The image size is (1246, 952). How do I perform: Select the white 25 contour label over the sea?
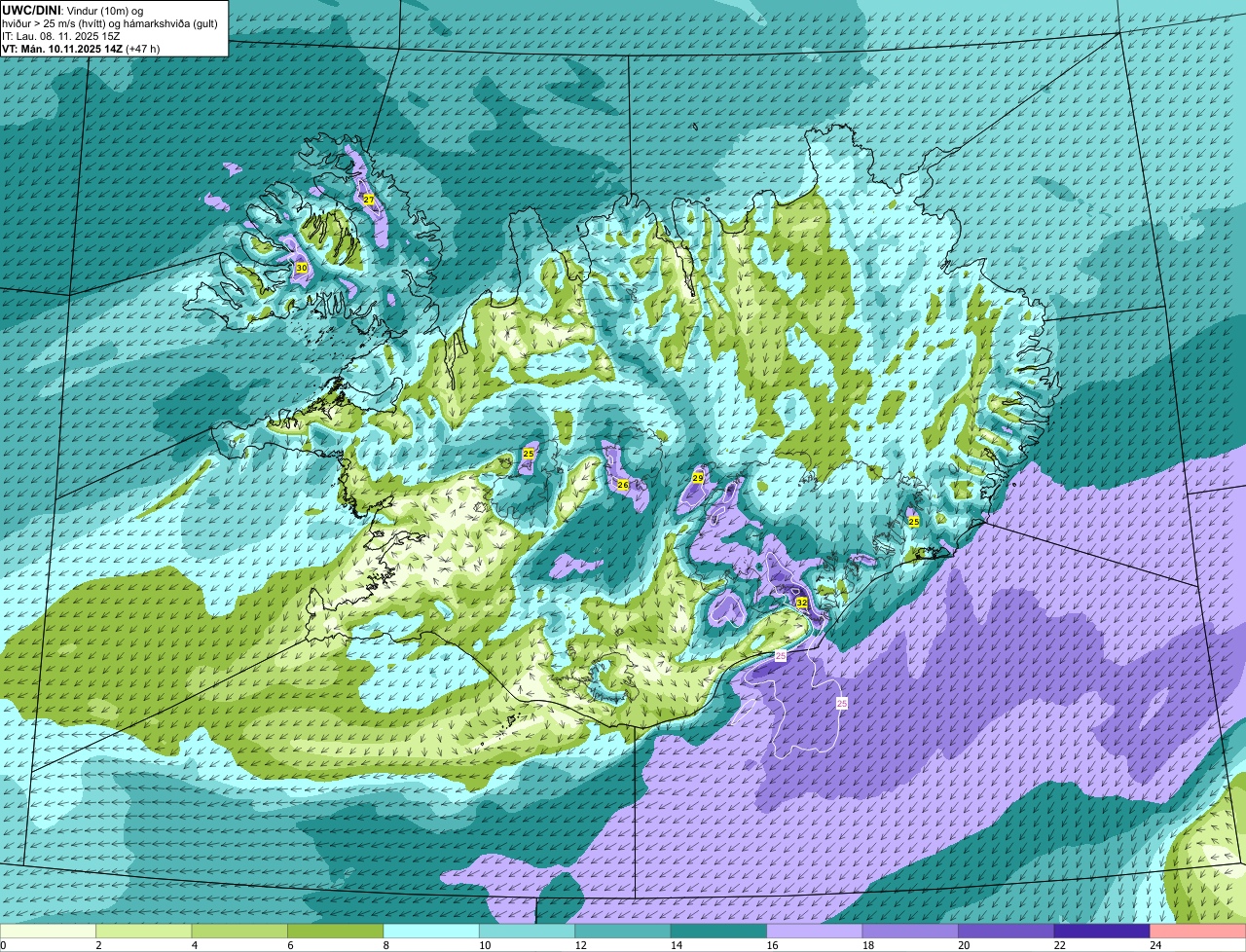pyautogui.click(x=842, y=703)
